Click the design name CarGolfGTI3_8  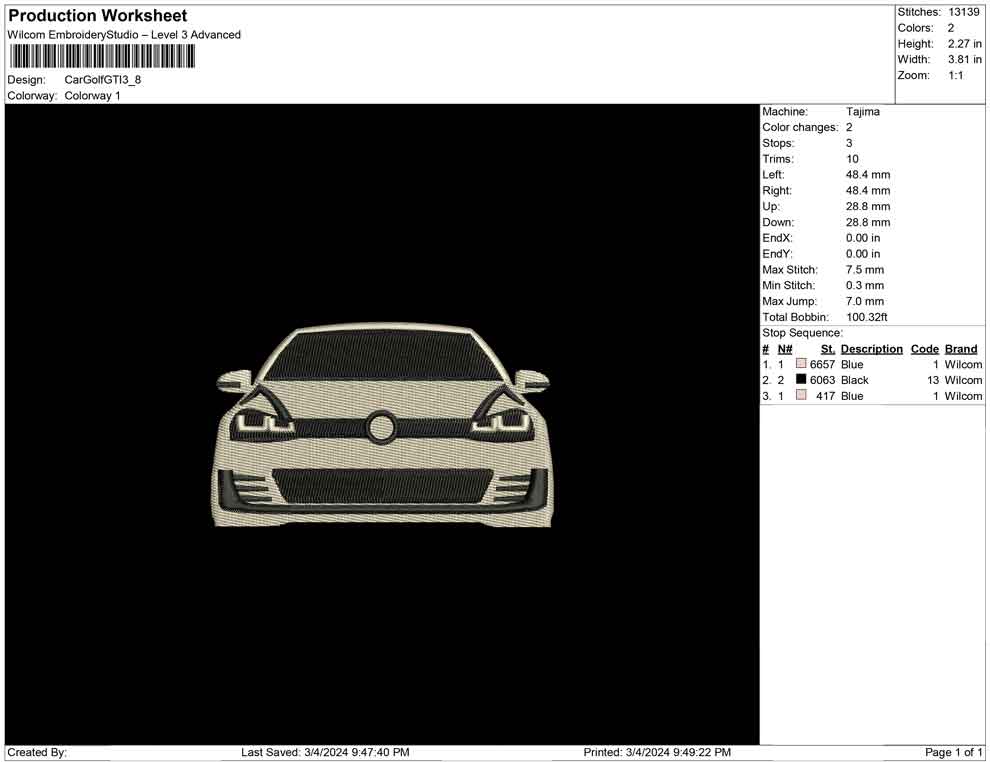click(x=103, y=79)
